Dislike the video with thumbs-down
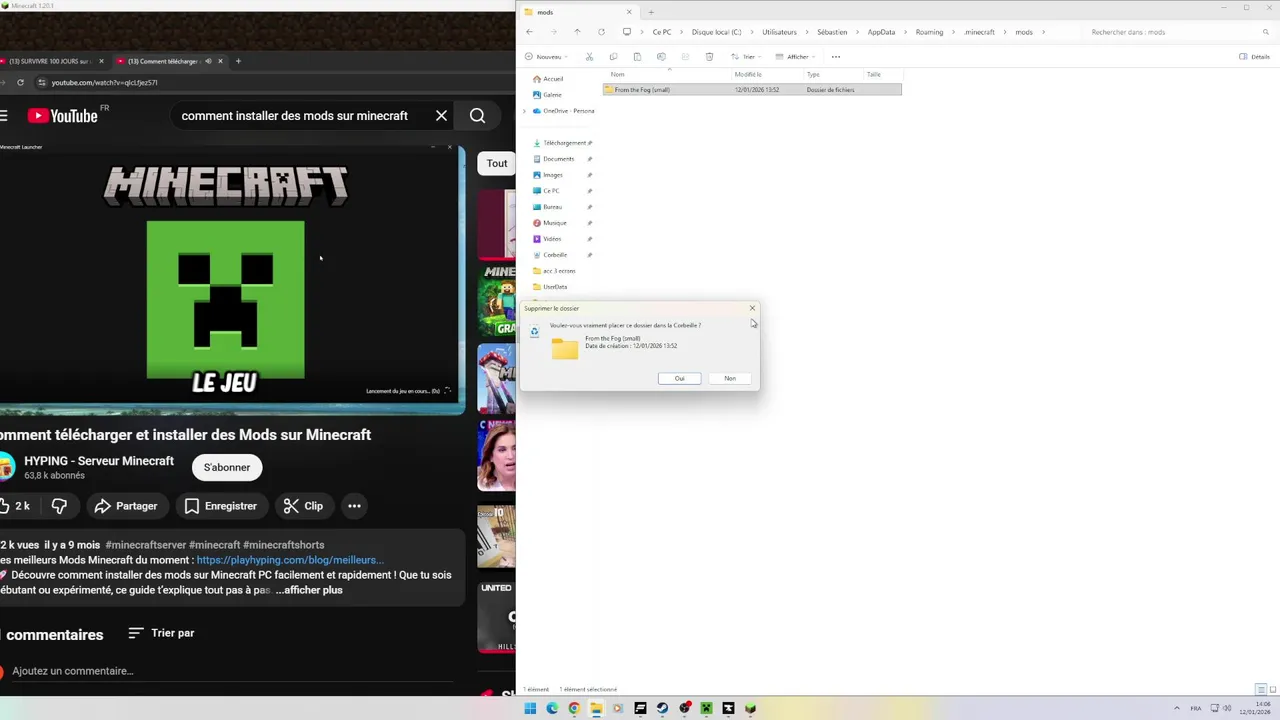1280x720 pixels. click(59, 506)
